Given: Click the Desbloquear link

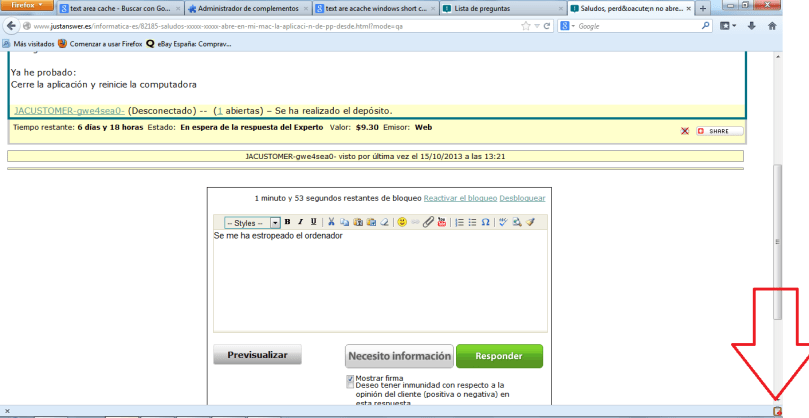Looking at the screenshot, I should (x=522, y=198).
